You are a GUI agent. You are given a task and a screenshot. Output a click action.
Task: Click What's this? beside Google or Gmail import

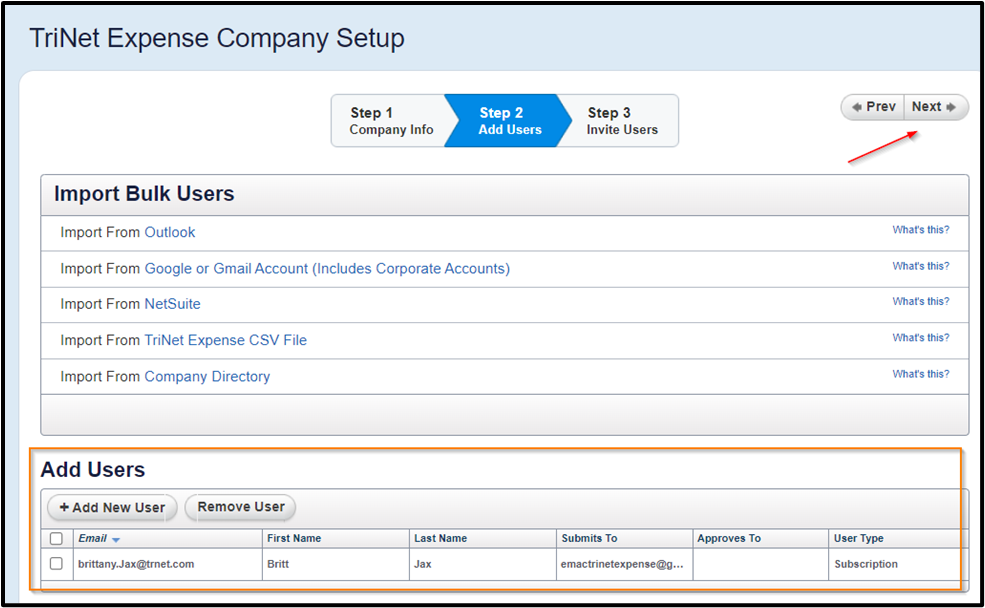pyautogui.click(x=920, y=266)
